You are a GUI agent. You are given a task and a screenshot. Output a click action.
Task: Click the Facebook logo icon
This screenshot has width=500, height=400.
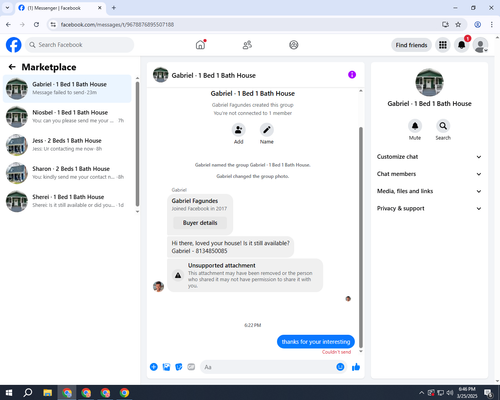(x=14, y=45)
